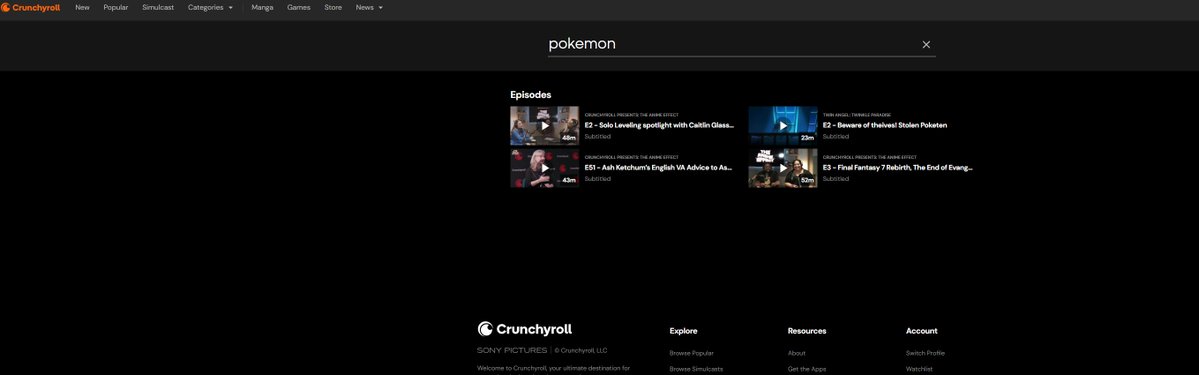Open the About link in the footer
The image size is (1199, 375).
pyautogui.click(x=797, y=353)
